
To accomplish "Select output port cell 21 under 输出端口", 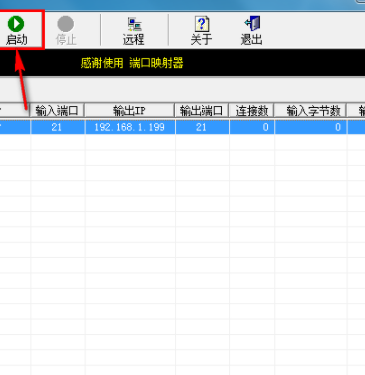I will coord(202,127).
